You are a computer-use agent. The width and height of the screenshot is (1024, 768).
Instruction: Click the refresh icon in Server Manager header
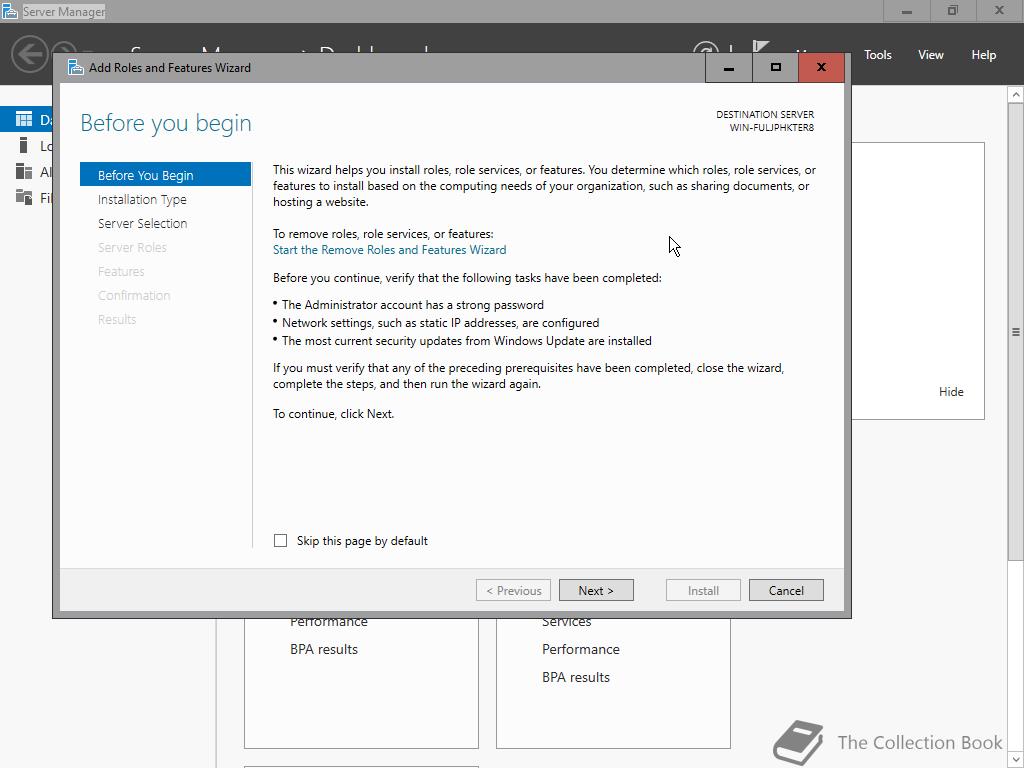pos(706,48)
